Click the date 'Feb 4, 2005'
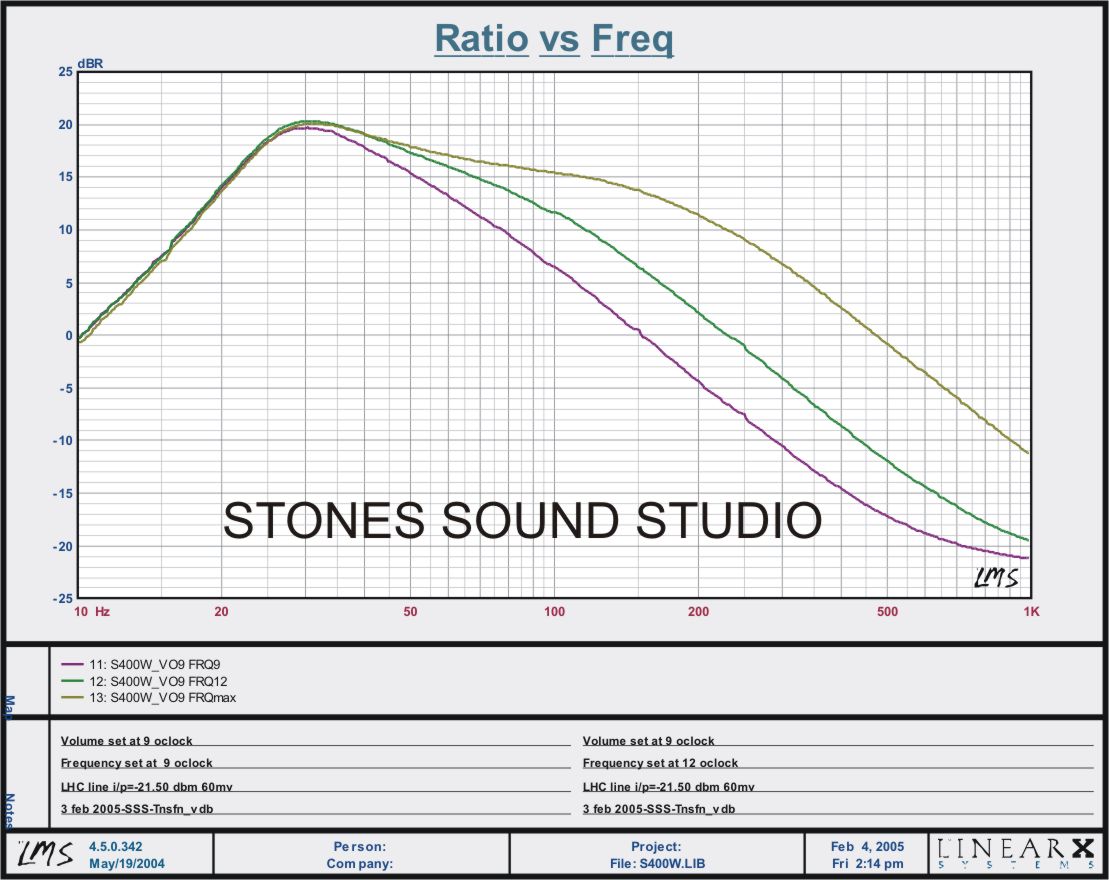1109x880 pixels. pos(867,846)
